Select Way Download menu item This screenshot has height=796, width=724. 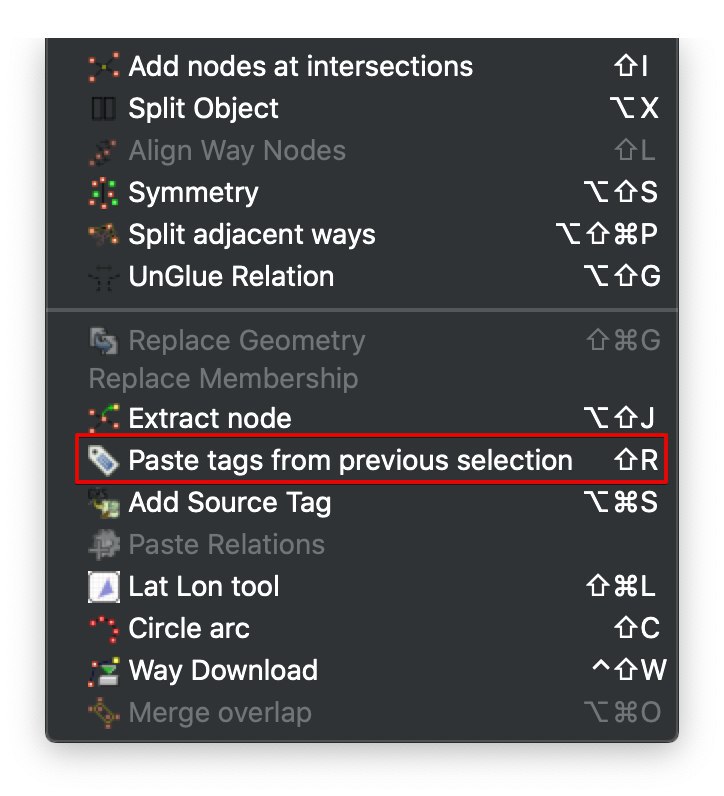[x=362, y=671]
